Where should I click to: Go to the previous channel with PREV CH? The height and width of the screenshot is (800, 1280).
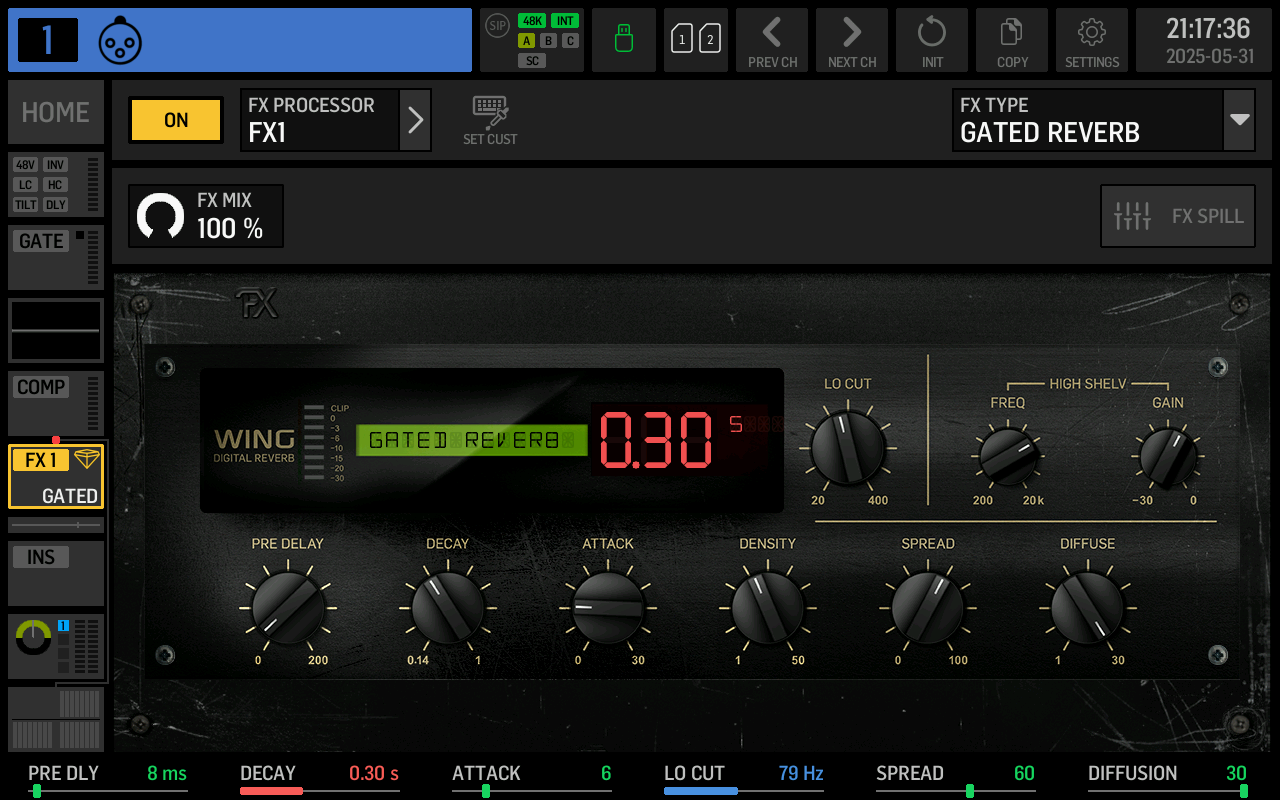tap(771, 40)
